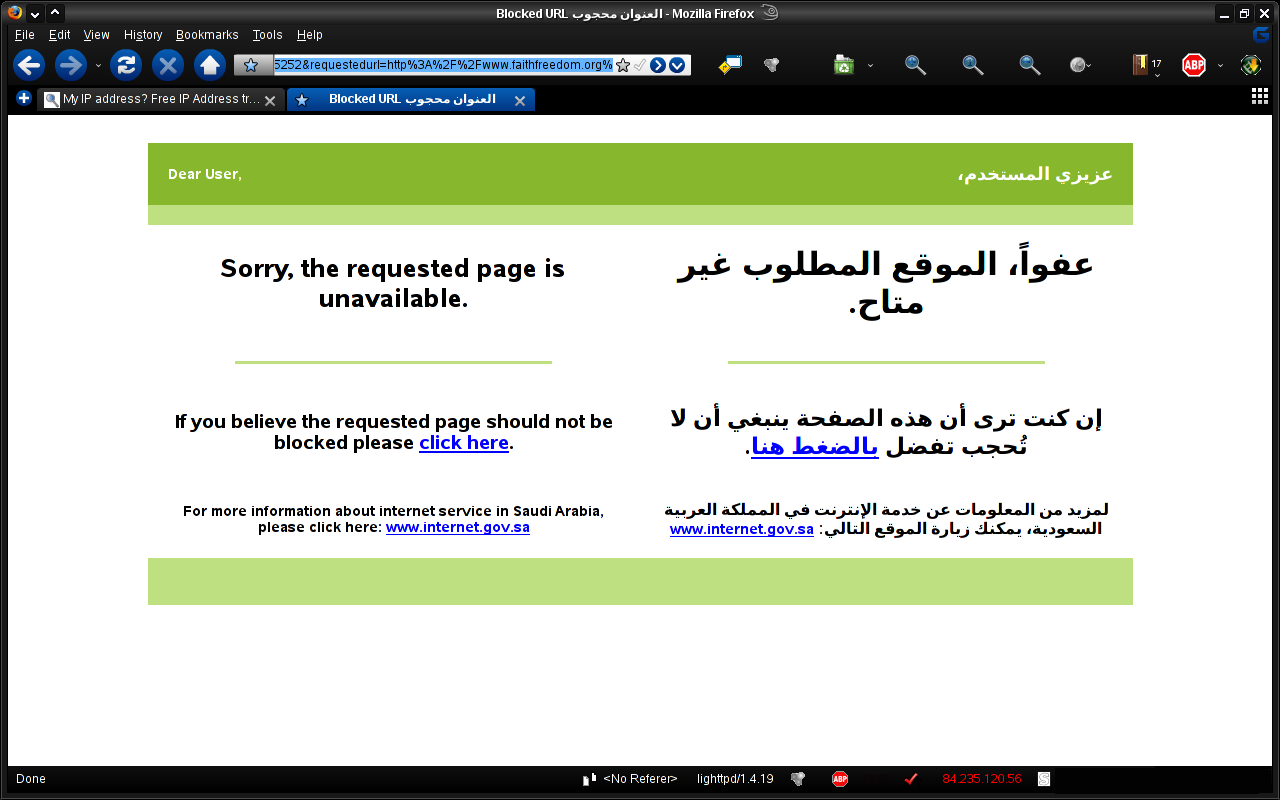
Task: Click the Stop loading X button
Action: pyautogui.click(x=168, y=66)
